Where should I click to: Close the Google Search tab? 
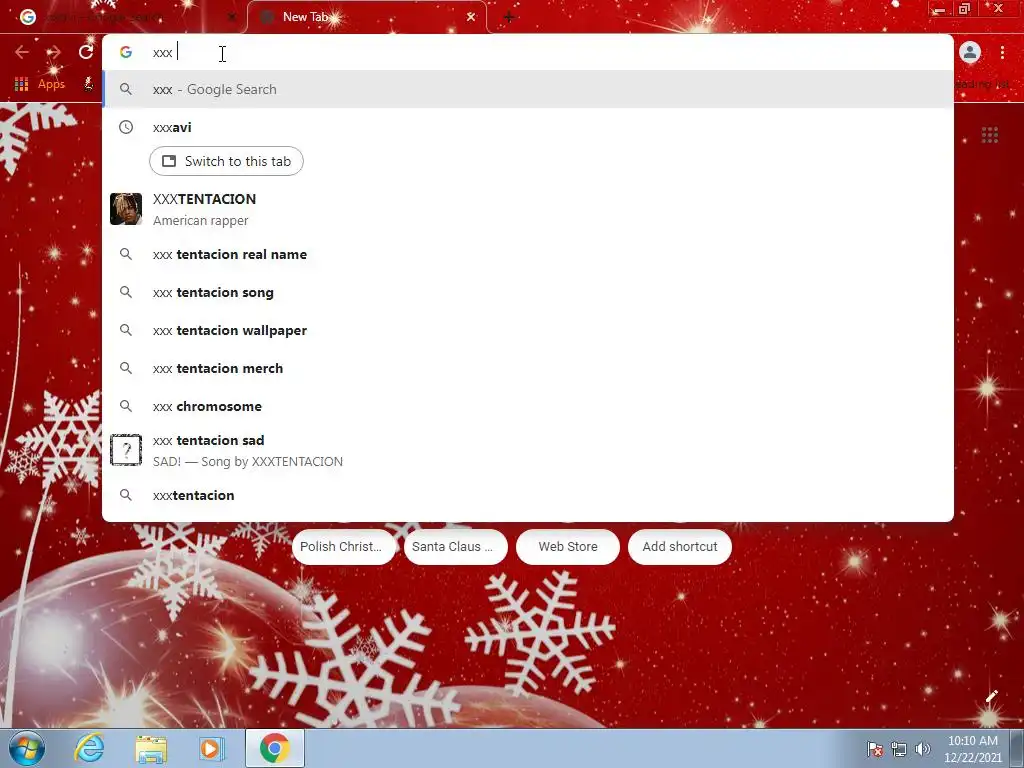click(231, 17)
